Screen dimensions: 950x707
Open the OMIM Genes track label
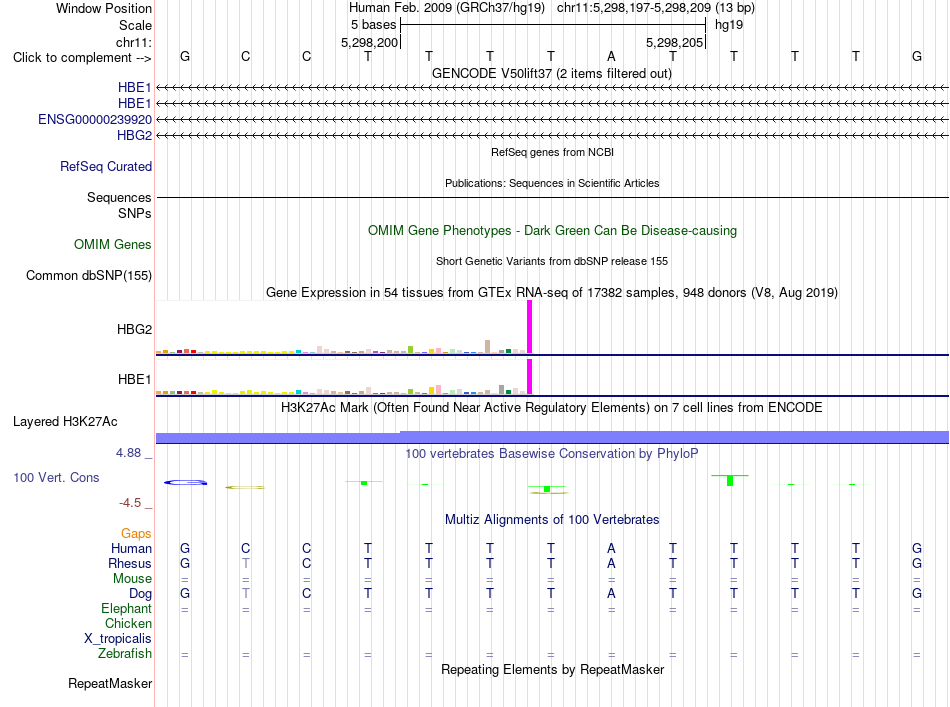point(113,244)
